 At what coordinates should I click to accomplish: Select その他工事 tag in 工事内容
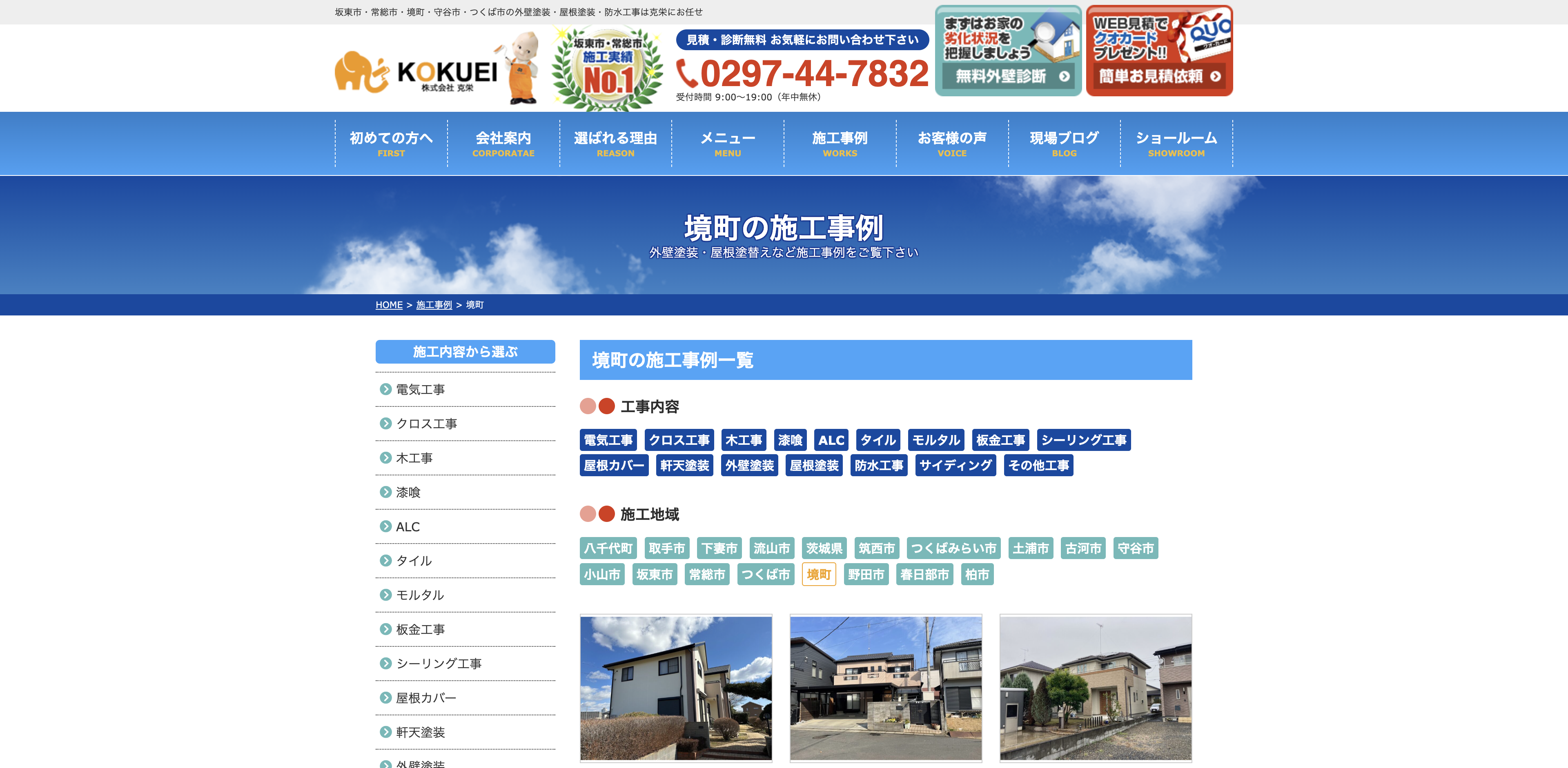1038,465
